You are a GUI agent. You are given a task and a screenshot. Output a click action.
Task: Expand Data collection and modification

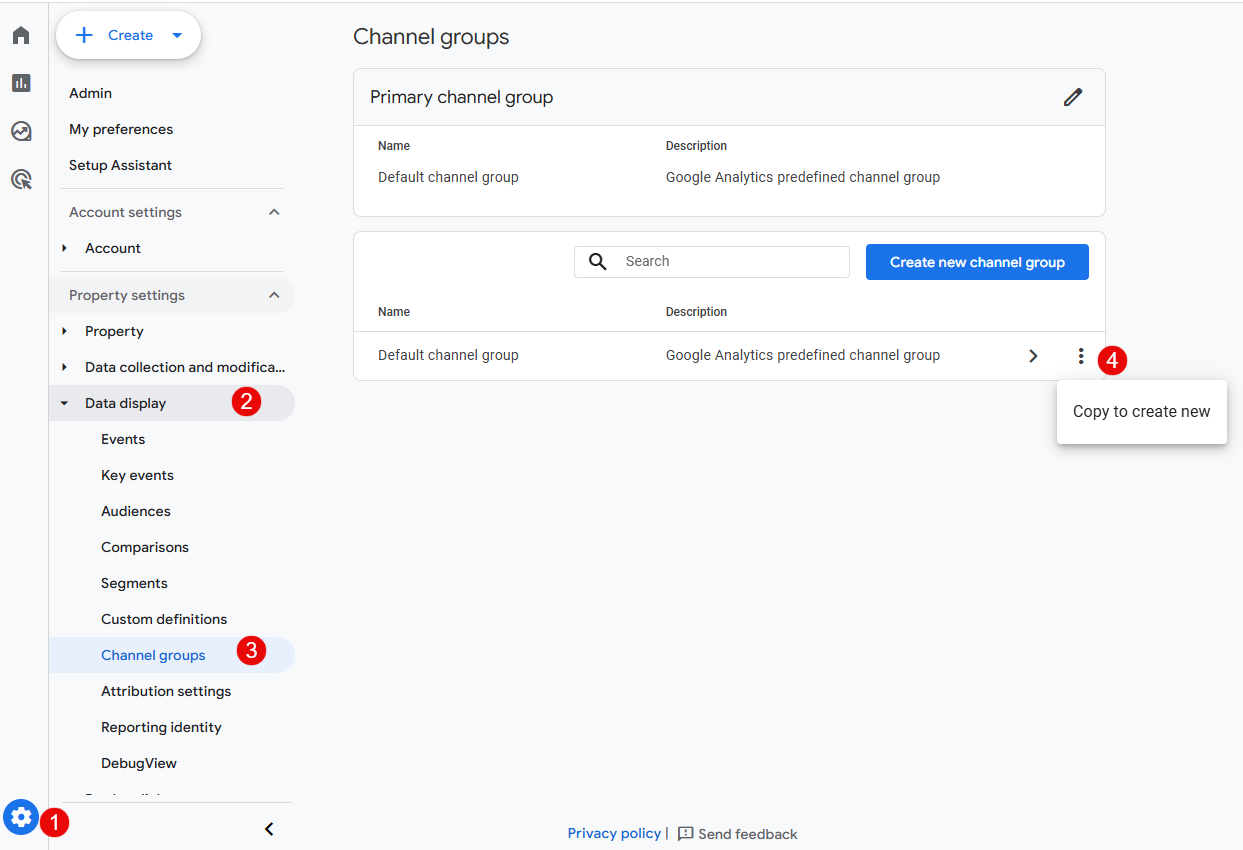click(x=65, y=367)
